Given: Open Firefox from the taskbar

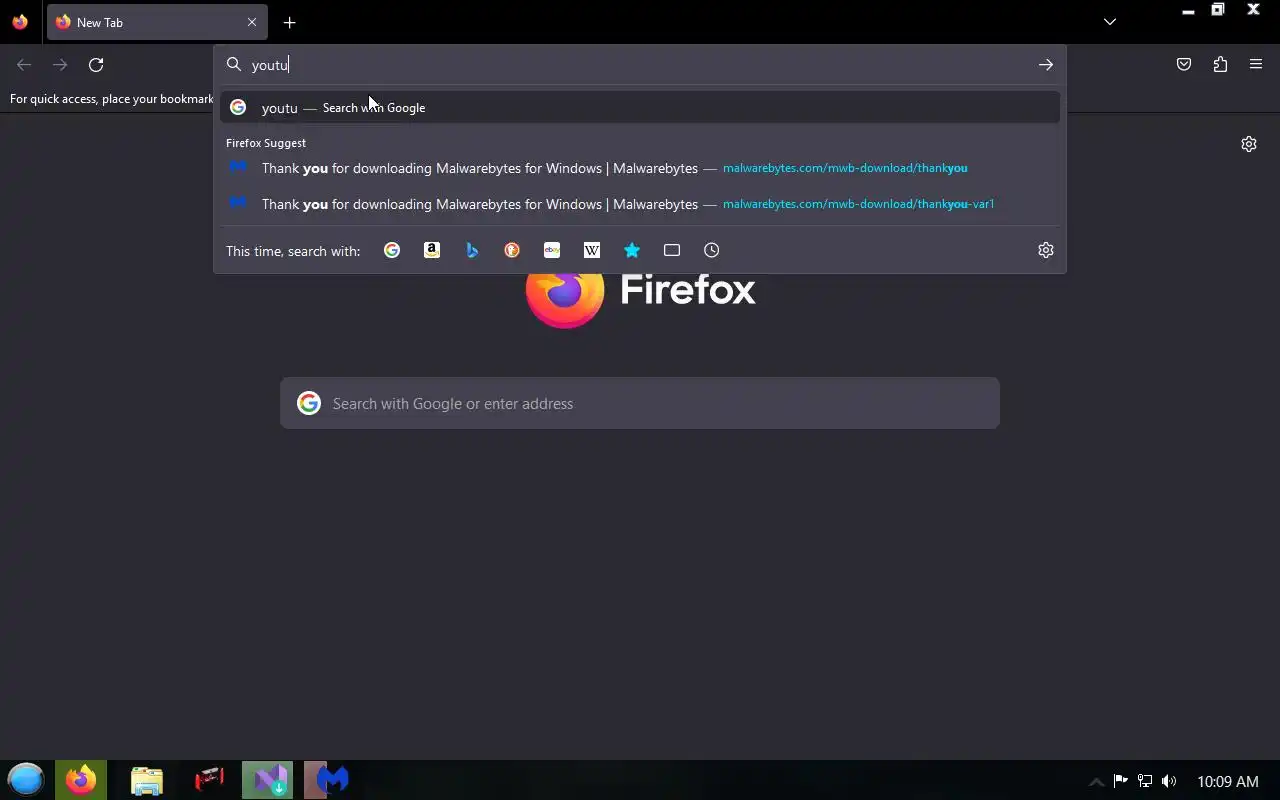Looking at the screenshot, I should tap(81, 780).
